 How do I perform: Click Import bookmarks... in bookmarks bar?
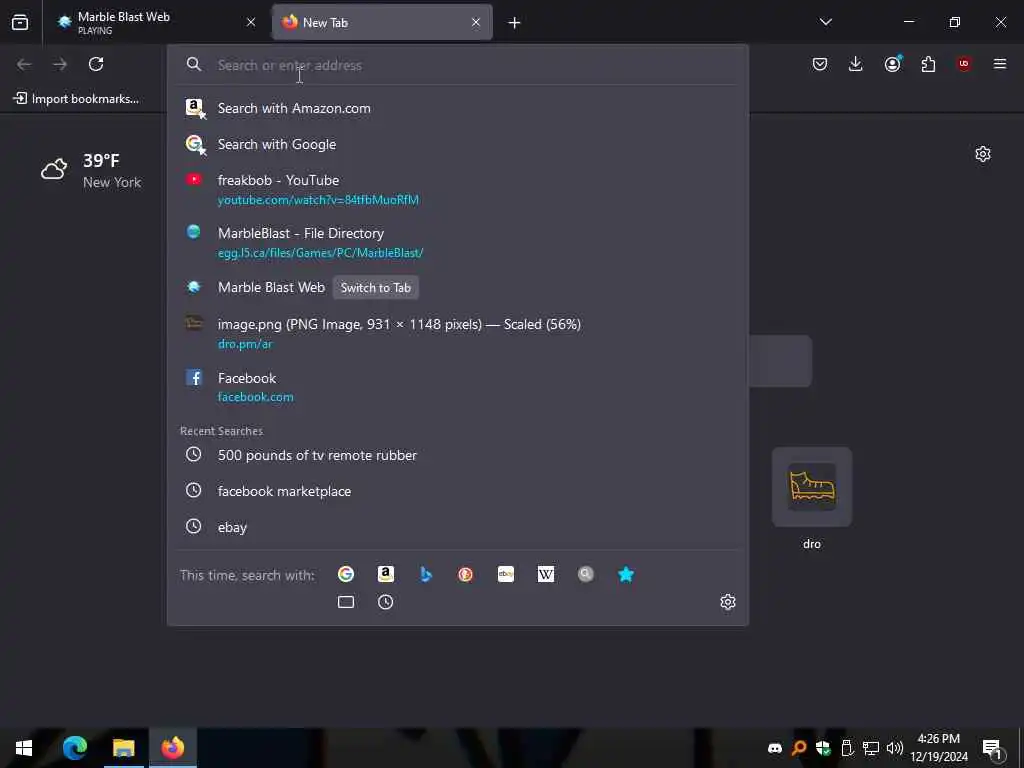[x=76, y=99]
